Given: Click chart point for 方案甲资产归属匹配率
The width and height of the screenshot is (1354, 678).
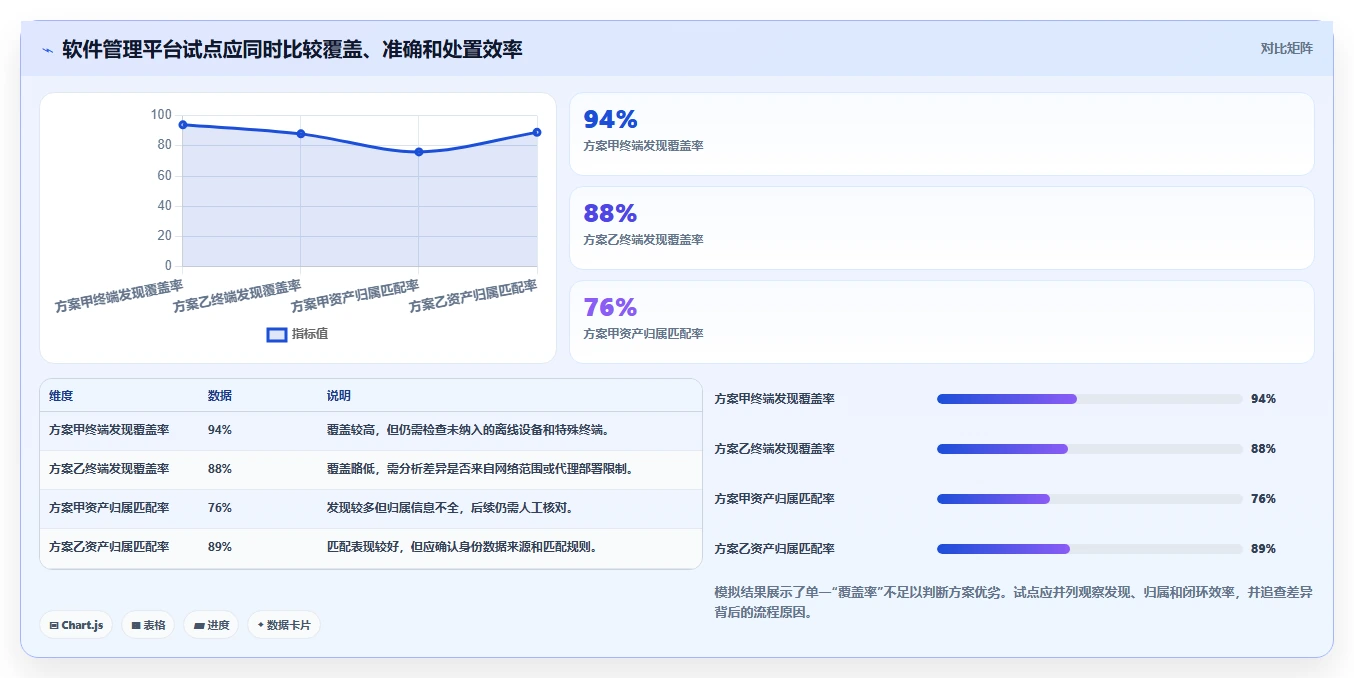Looking at the screenshot, I should [419, 152].
